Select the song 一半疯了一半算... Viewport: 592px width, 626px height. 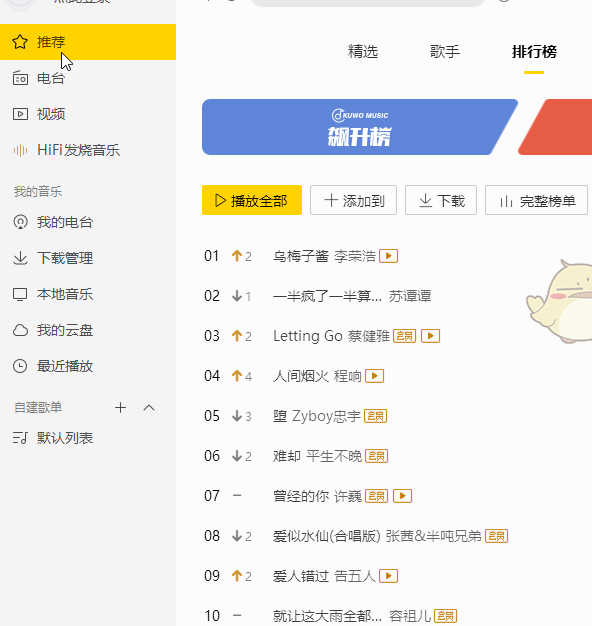click(327, 296)
